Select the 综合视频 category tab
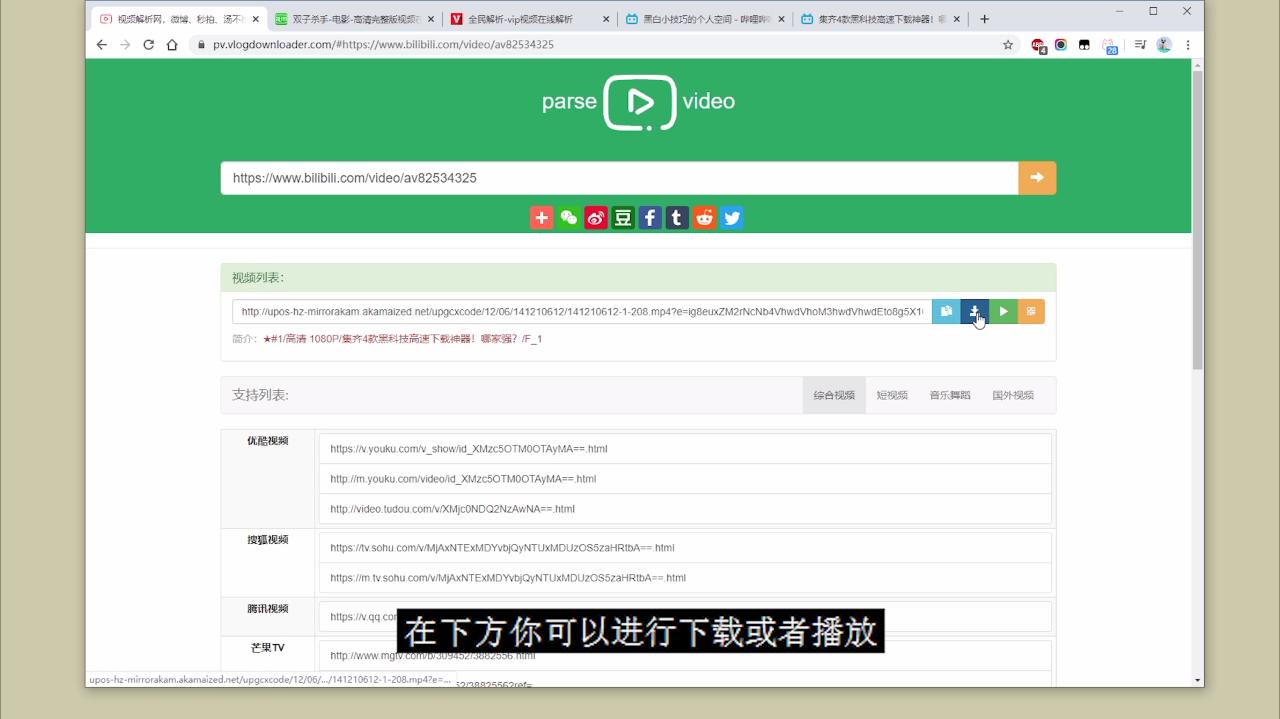The image size is (1280, 719). click(x=834, y=395)
